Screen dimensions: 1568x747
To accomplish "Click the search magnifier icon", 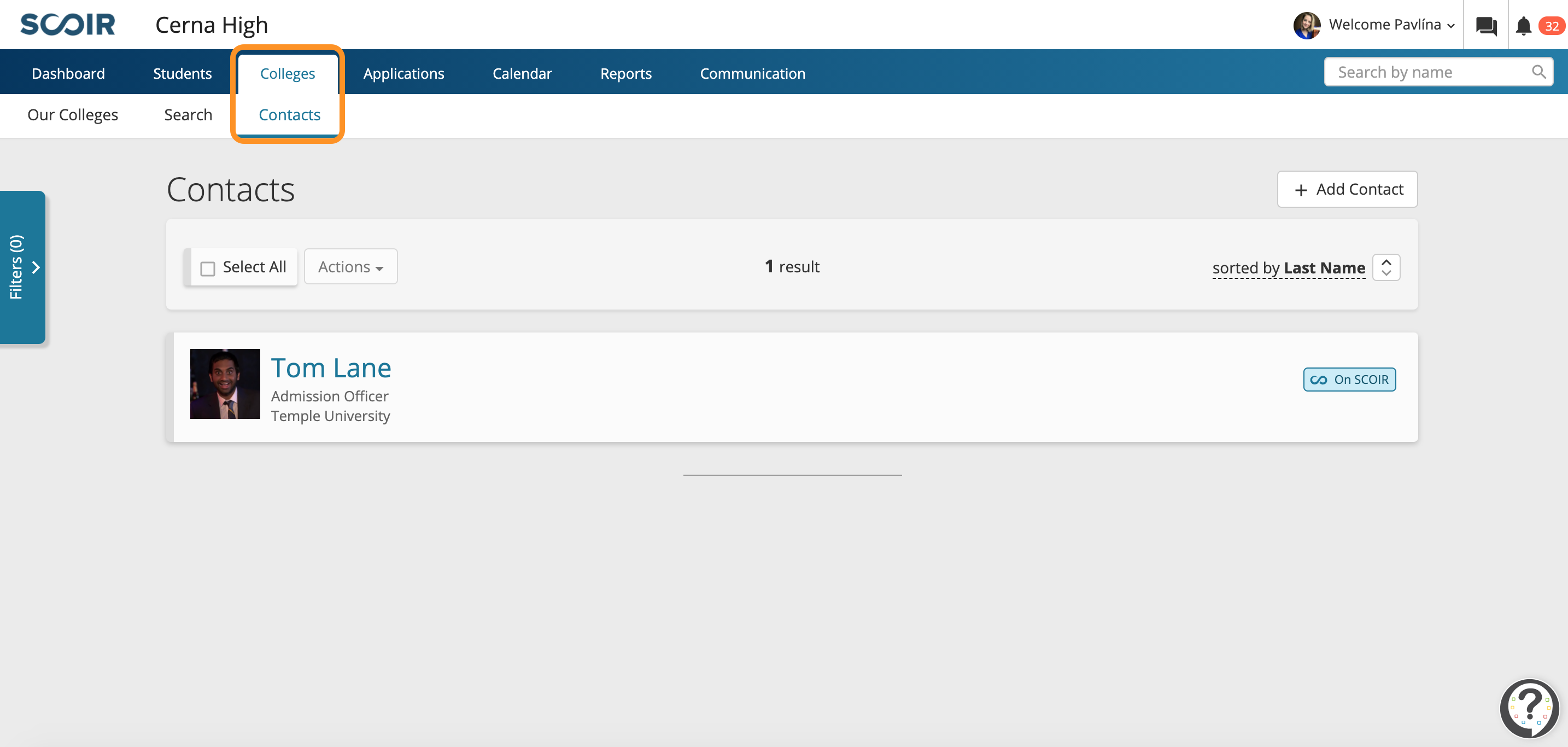I will (1538, 72).
